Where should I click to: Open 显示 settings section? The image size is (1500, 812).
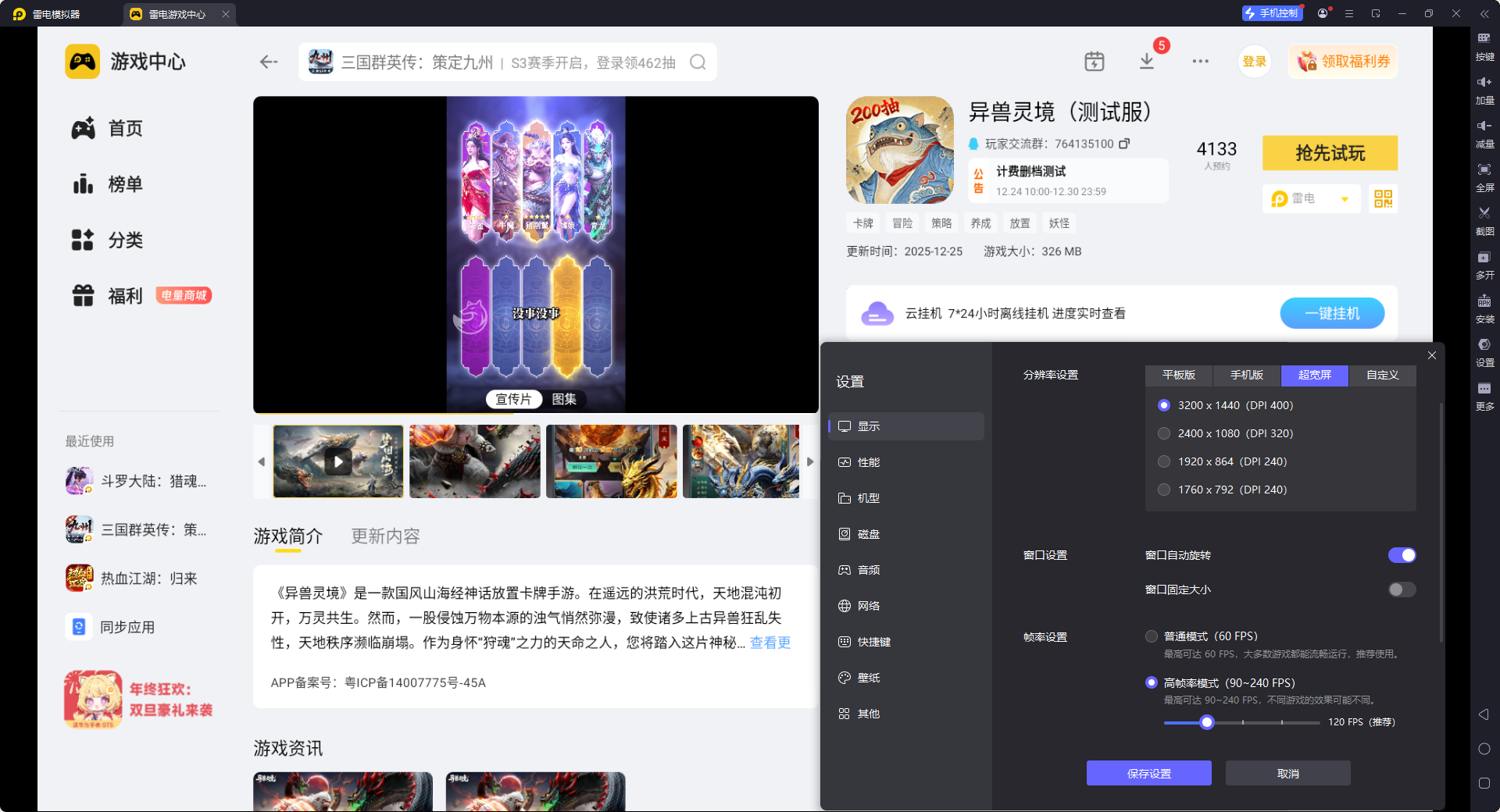(x=906, y=426)
